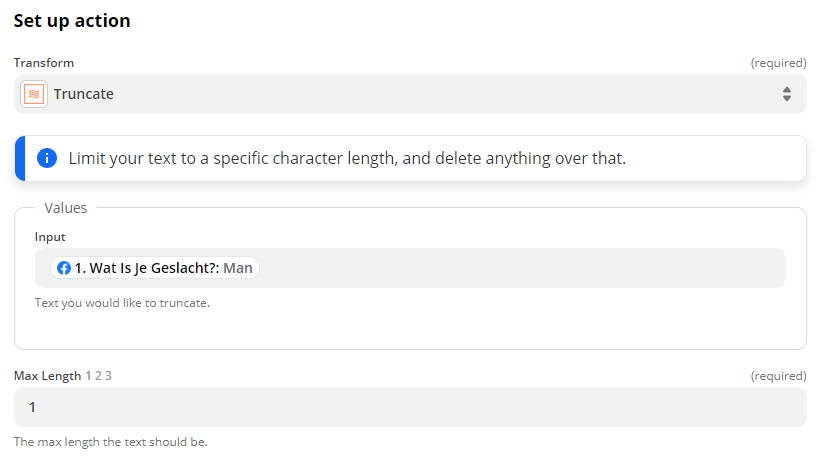Click the Set up action heading
This screenshot has height=459, width=824.
point(72,20)
